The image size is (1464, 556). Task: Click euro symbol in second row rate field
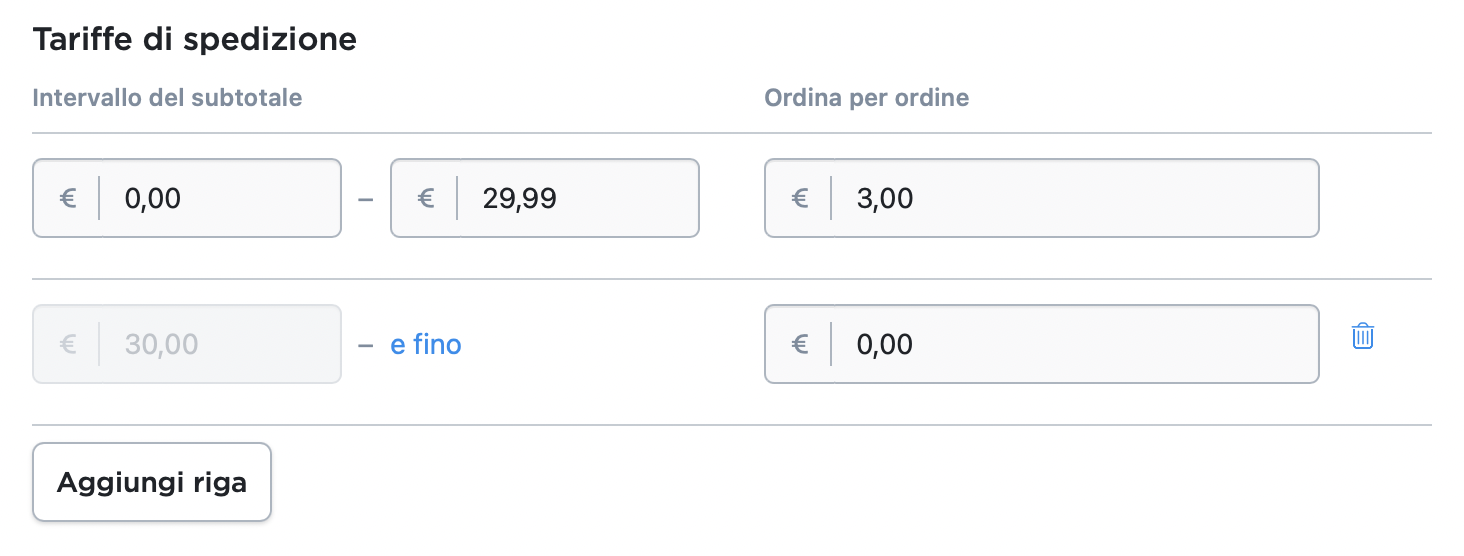click(799, 344)
